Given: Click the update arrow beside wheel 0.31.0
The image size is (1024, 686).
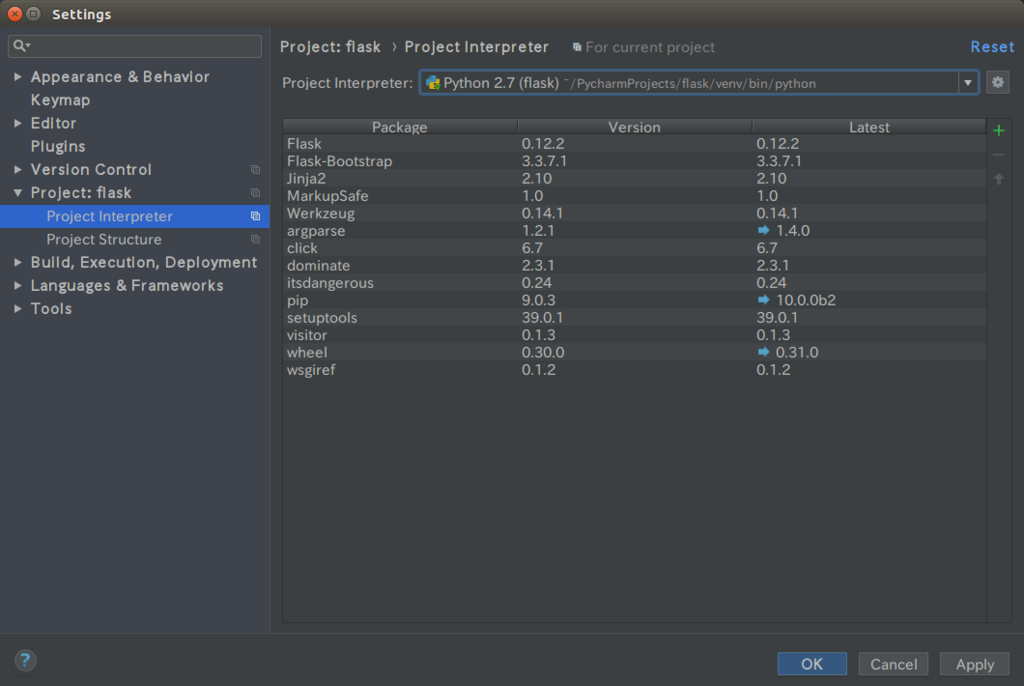Looking at the screenshot, I should (763, 351).
